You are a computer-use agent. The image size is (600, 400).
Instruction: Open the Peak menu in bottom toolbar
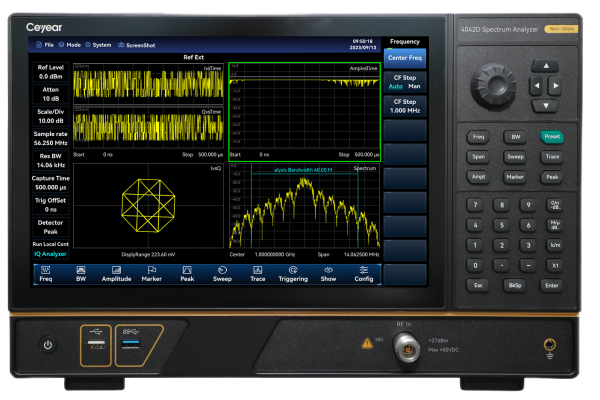coord(187,275)
